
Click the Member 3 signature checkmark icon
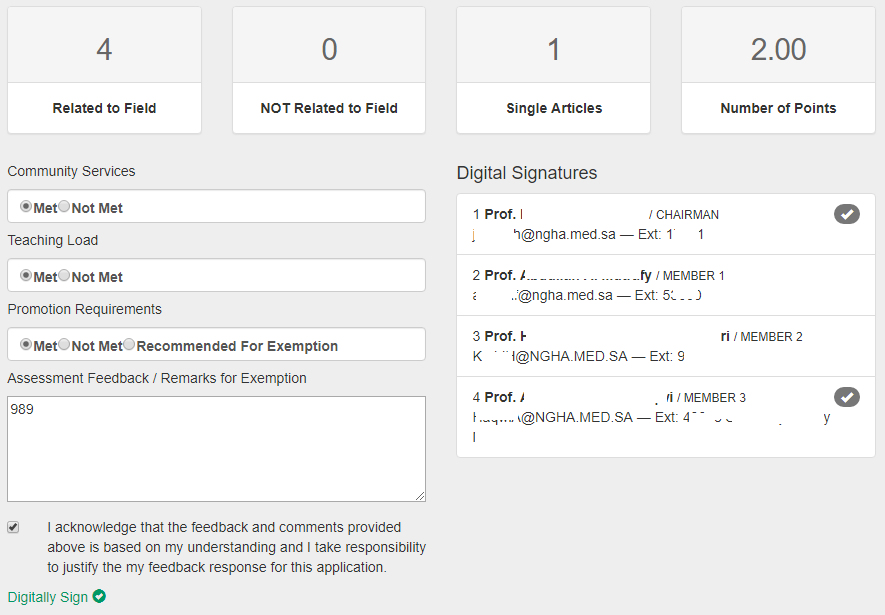tap(847, 397)
